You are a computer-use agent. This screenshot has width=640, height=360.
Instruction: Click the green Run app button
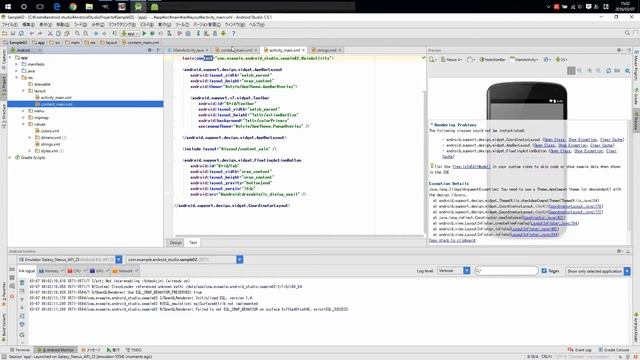point(144,33)
